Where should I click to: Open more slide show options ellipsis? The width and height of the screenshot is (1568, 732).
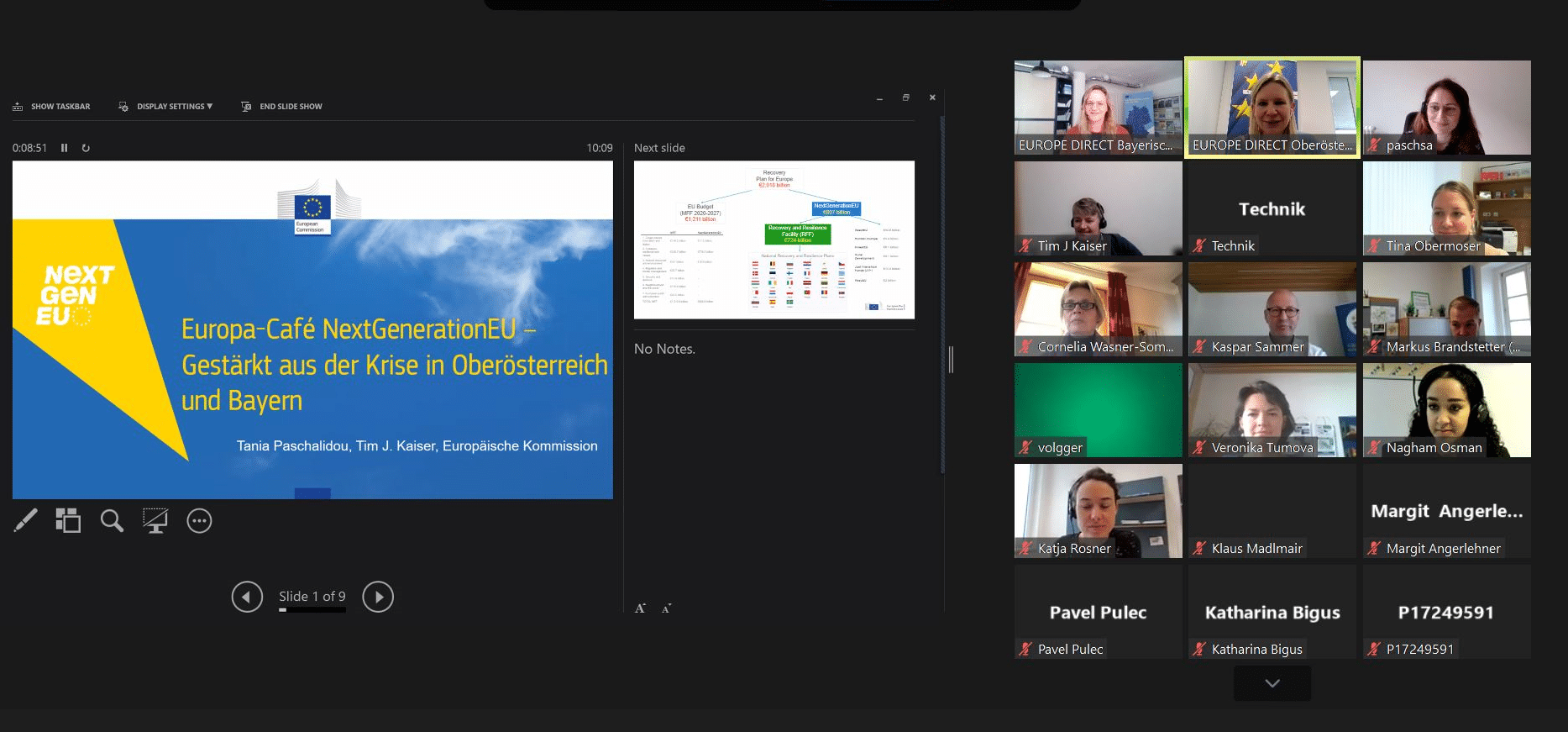(x=199, y=521)
